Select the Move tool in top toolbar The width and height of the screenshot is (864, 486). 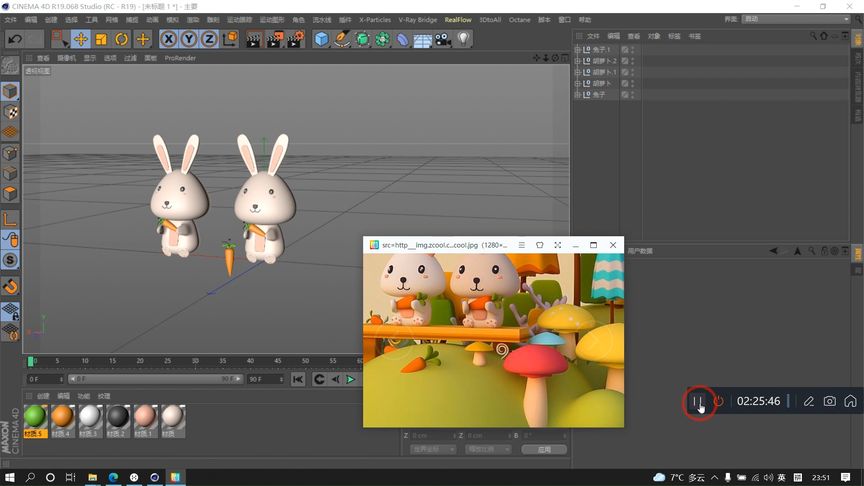point(81,39)
